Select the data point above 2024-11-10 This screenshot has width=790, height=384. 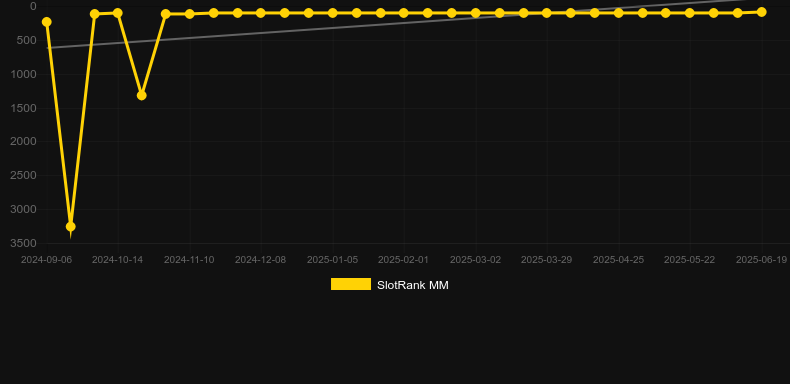point(189,14)
